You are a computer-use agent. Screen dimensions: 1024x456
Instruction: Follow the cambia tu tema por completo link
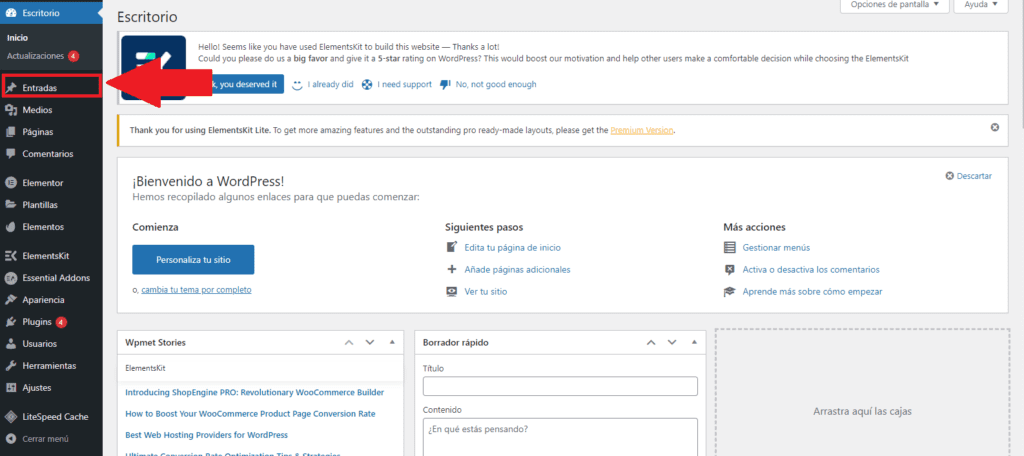tap(196, 289)
